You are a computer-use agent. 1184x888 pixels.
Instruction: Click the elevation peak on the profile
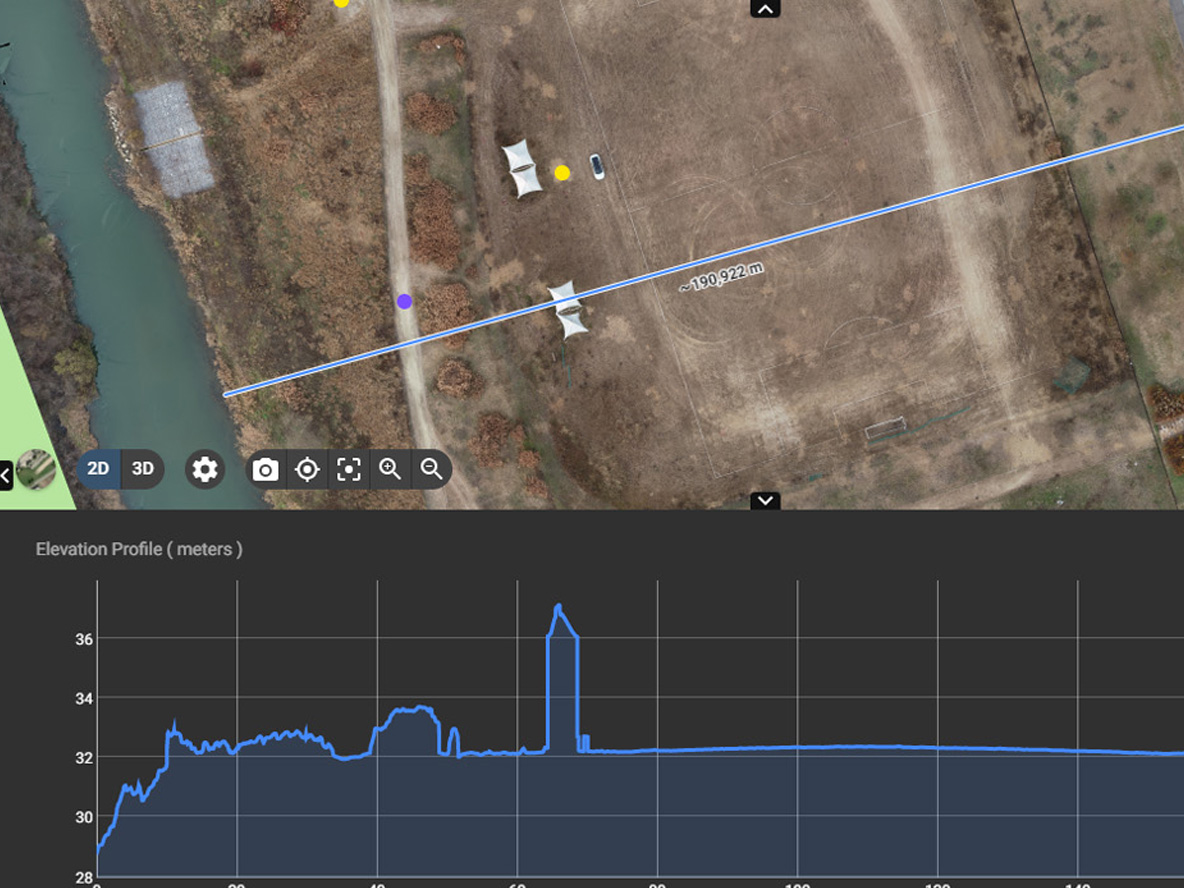point(558,606)
